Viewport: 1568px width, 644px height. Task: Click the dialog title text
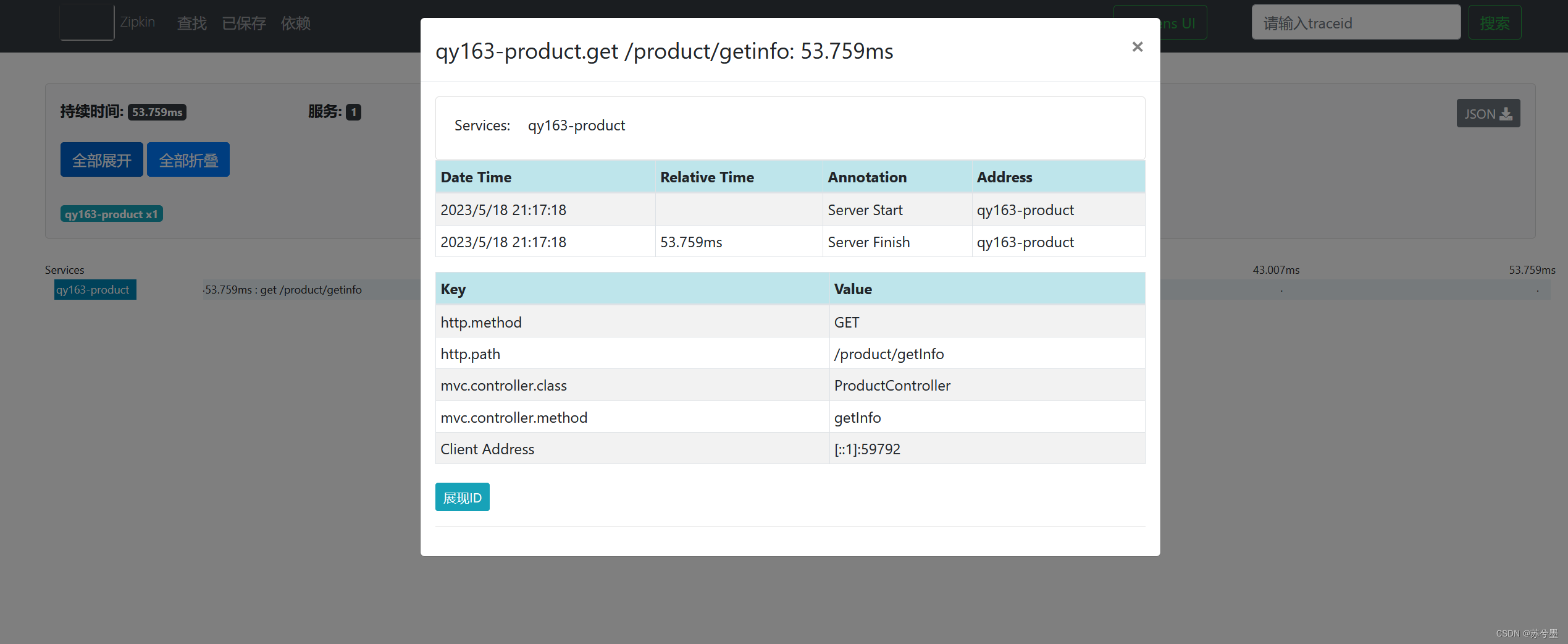pyautogui.click(x=664, y=51)
